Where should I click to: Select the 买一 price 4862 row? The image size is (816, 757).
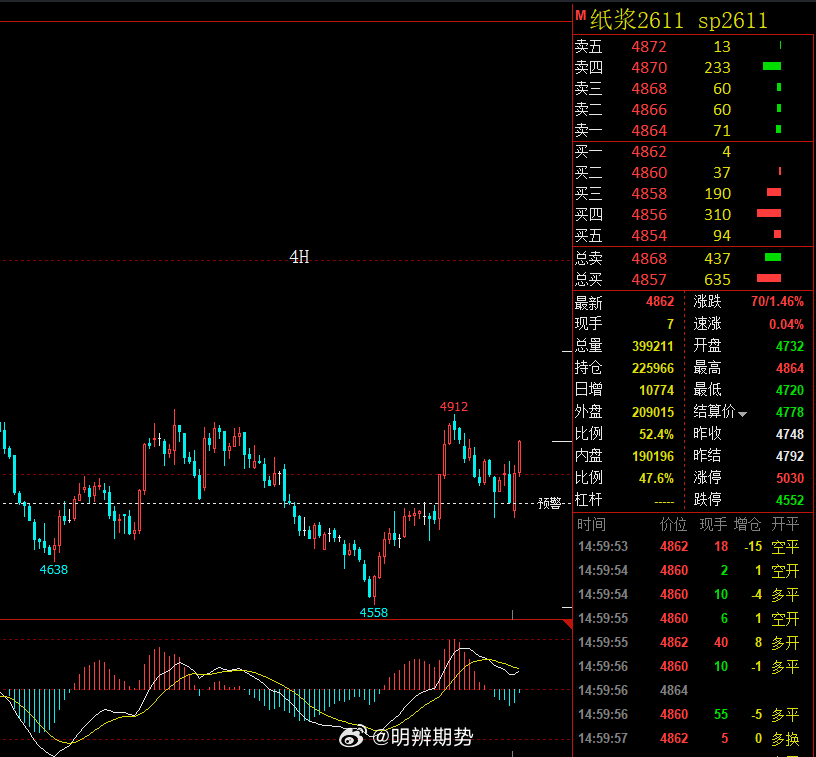(x=693, y=151)
